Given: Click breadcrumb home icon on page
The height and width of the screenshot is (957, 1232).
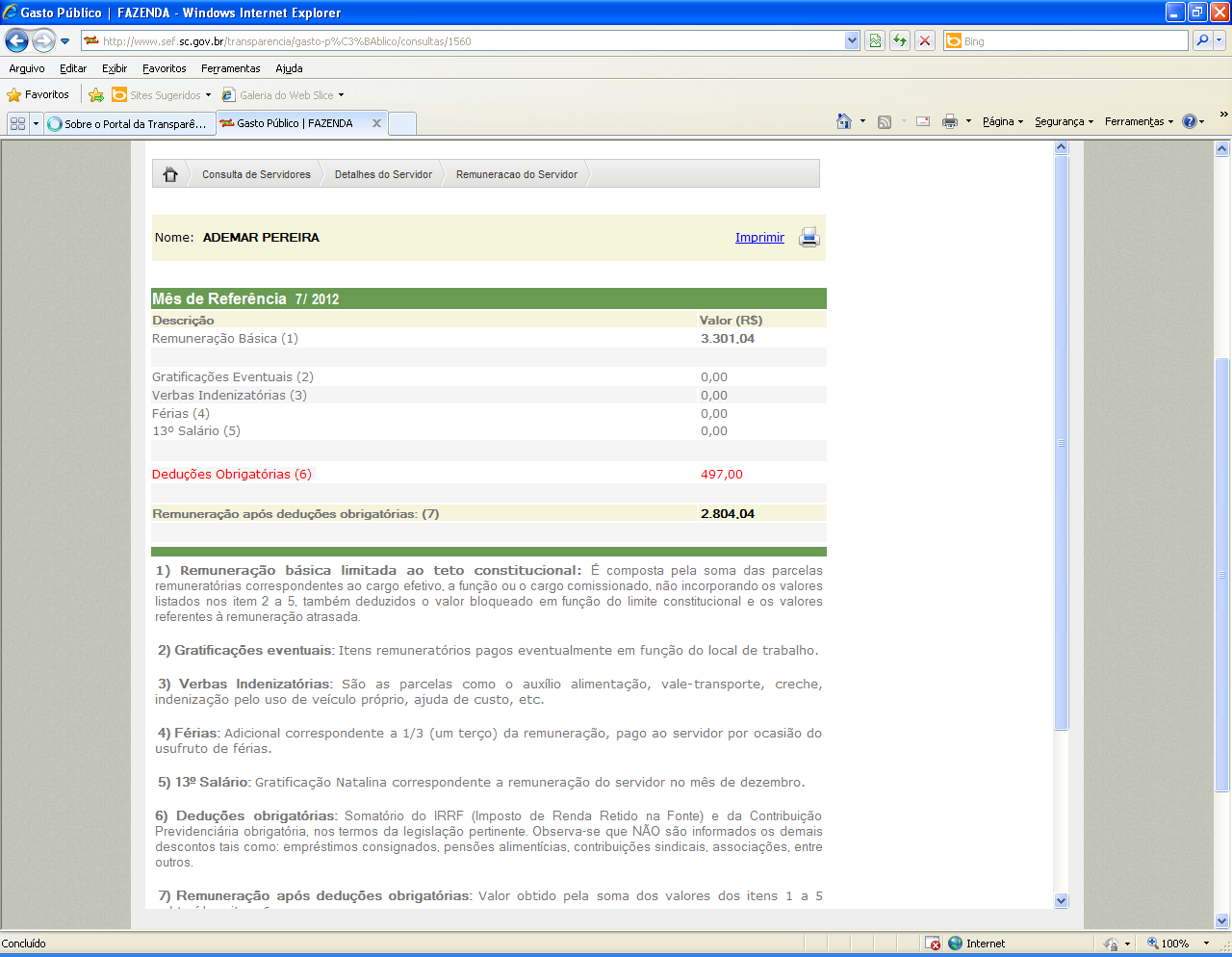Looking at the screenshot, I should (x=170, y=174).
